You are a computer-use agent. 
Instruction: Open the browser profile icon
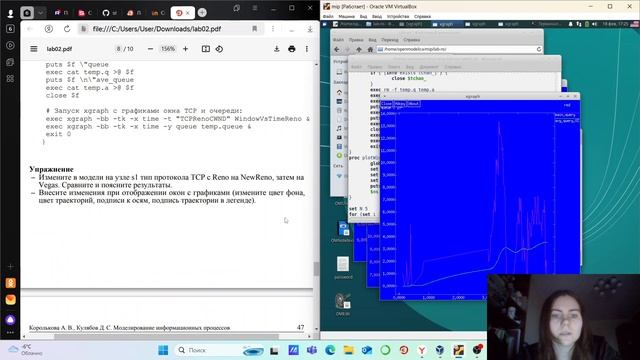pyautogui.click(x=10, y=13)
